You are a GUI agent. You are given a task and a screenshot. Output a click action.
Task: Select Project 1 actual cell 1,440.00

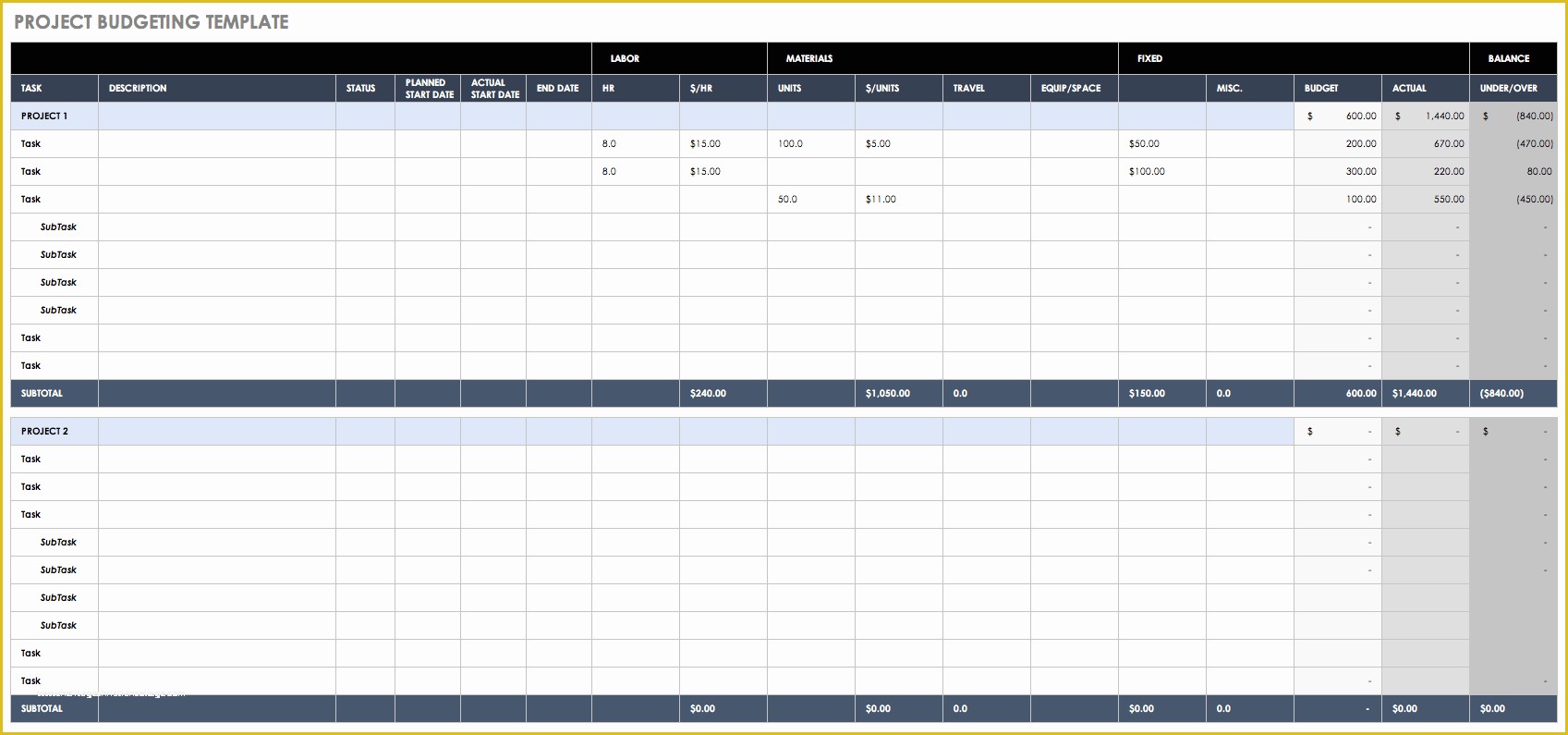click(x=1426, y=116)
